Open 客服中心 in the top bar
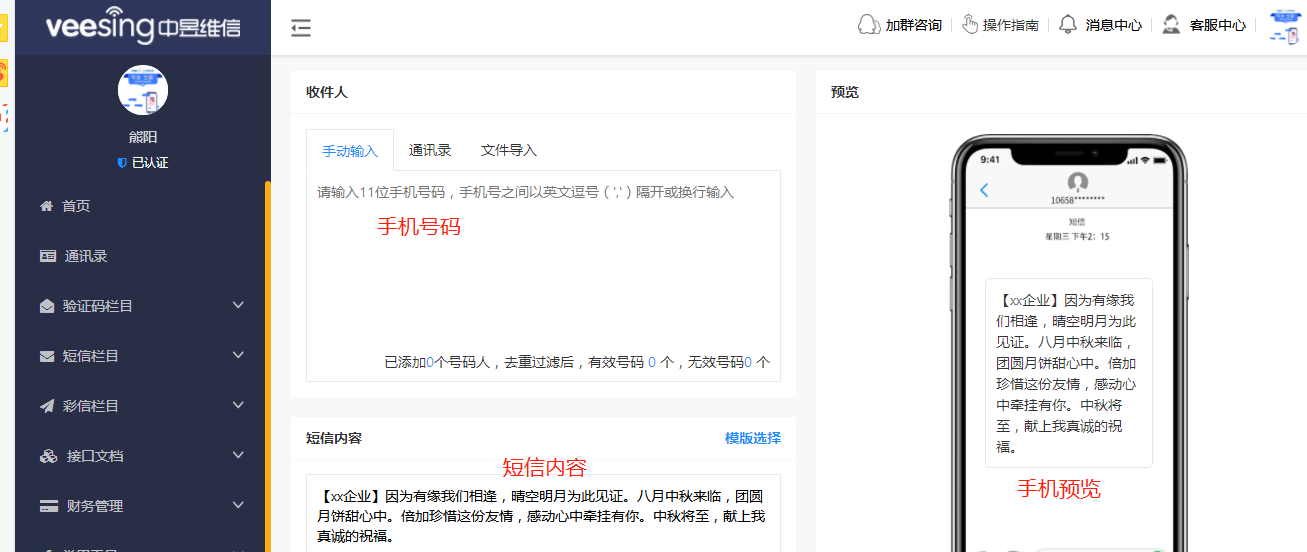The width and height of the screenshot is (1307, 552). point(1218,25)
